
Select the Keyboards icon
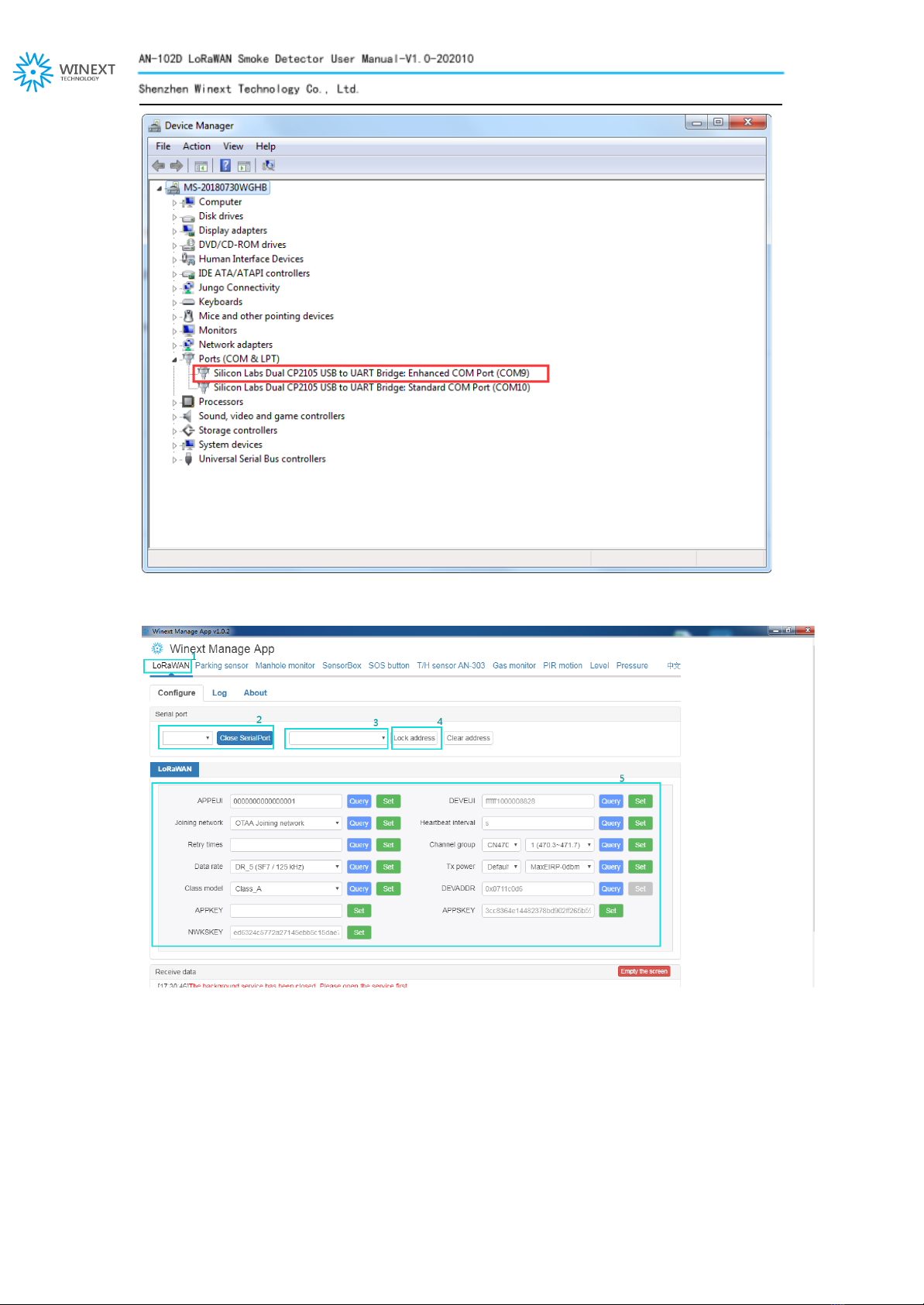(188, 302)
